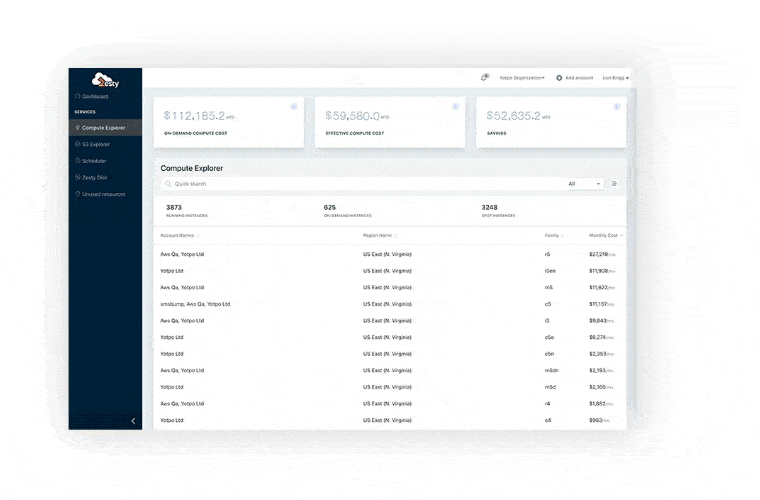The height and width of the screenshot is (500, 760).
Task: Click the 625 on-demand instances count
Action: click(x=330, y=207)
